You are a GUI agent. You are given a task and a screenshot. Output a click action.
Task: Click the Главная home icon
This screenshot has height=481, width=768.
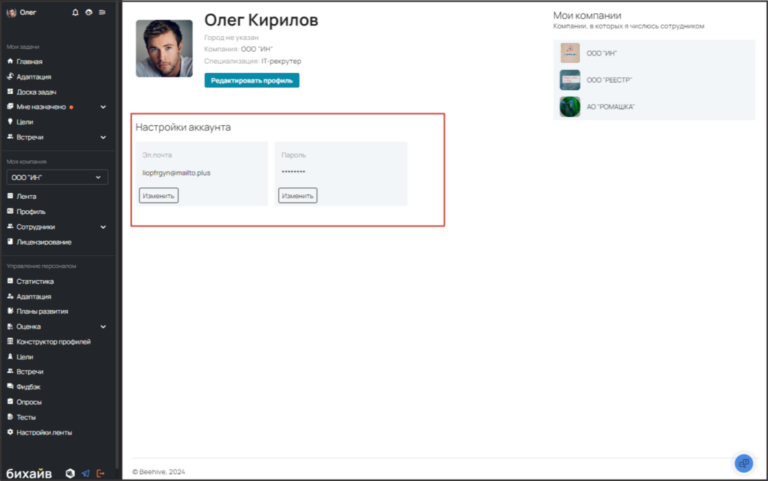(10, 62)
